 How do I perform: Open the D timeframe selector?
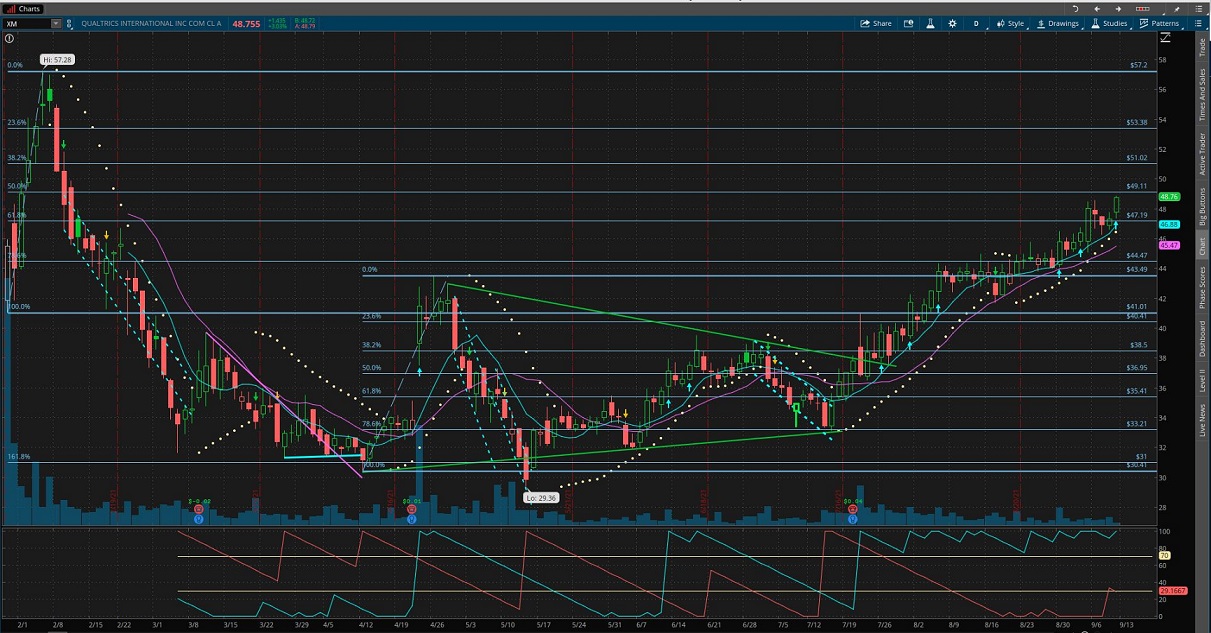(x=976, y=23)
